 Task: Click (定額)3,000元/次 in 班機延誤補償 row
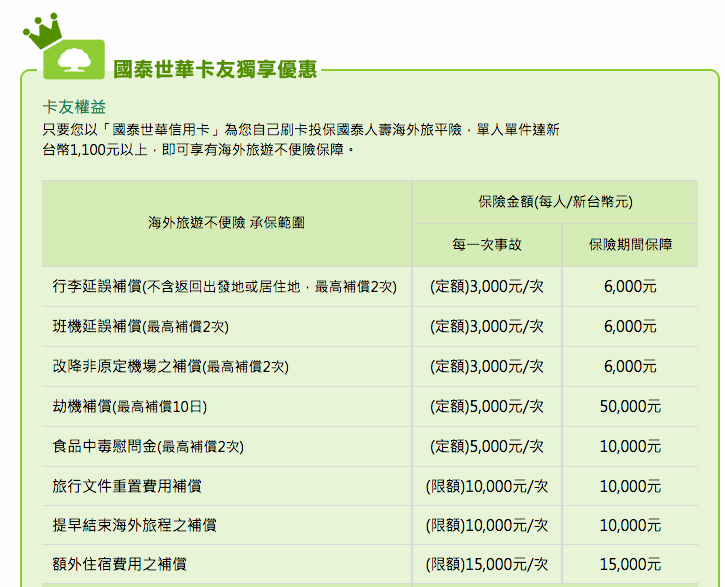pos(487,326)
